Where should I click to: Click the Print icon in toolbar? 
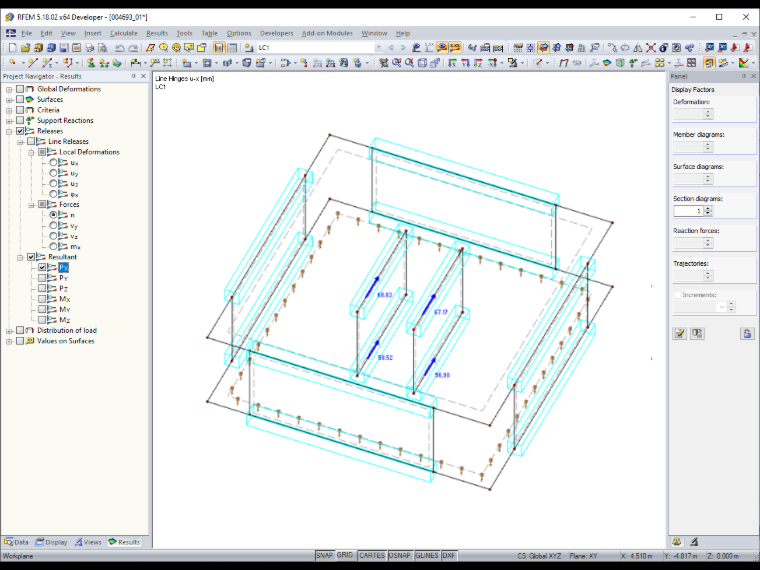[x=89, y=48]
